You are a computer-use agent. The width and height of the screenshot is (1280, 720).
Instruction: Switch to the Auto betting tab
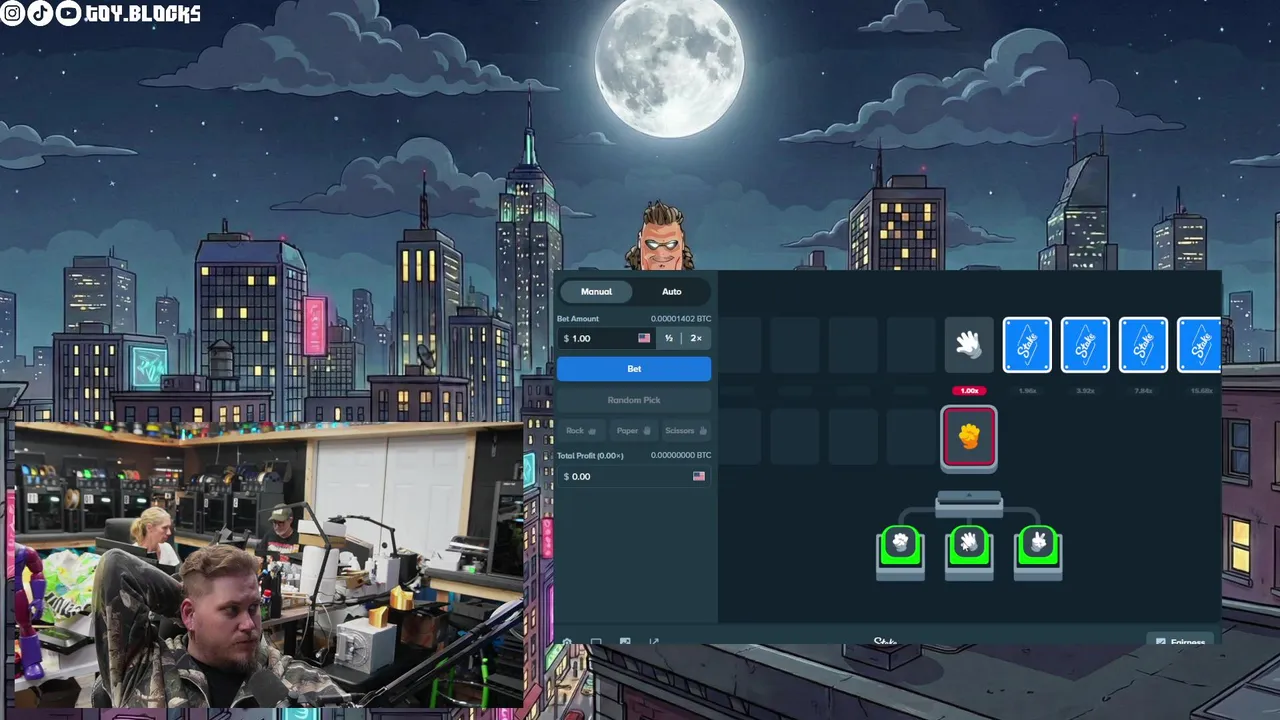(671, 292)
